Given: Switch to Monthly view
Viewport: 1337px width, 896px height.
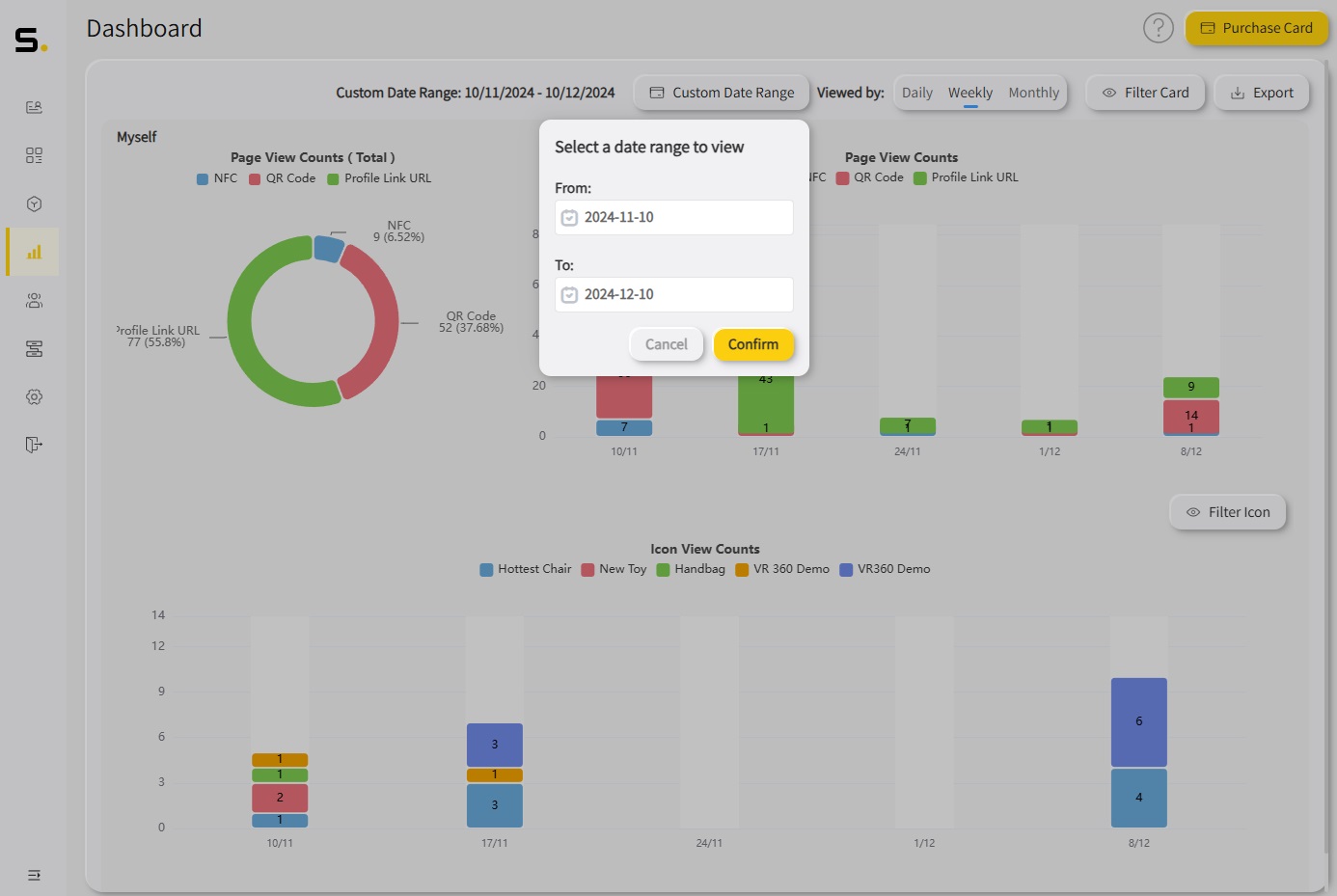Looking at the screenshot, I should pyautogui.click(x=1034, y=92).
